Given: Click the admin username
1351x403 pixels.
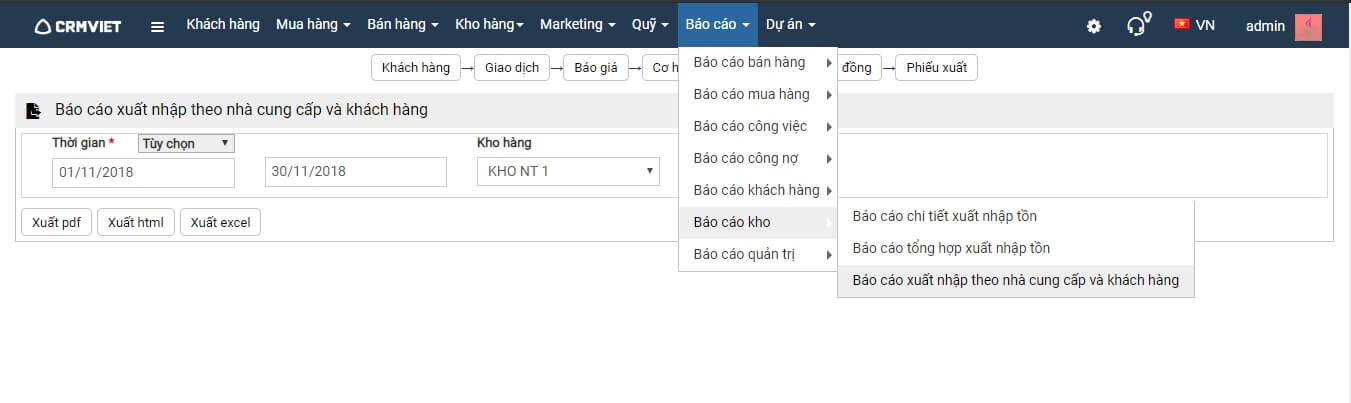Looking at the screenshot, I should 1265,26.
